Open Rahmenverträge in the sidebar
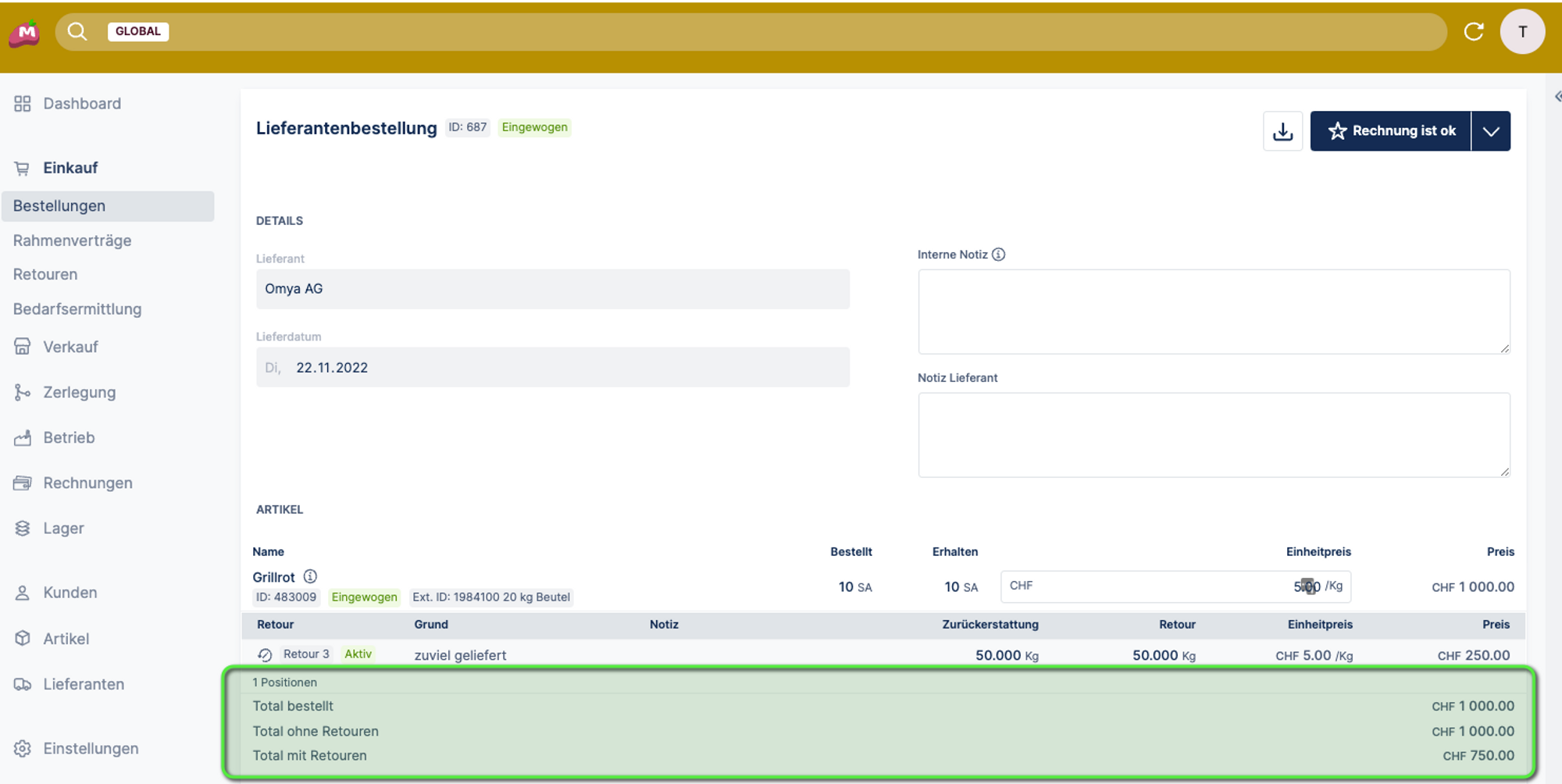Screen dimensions: 1562x784 click(x=72, y=241)
